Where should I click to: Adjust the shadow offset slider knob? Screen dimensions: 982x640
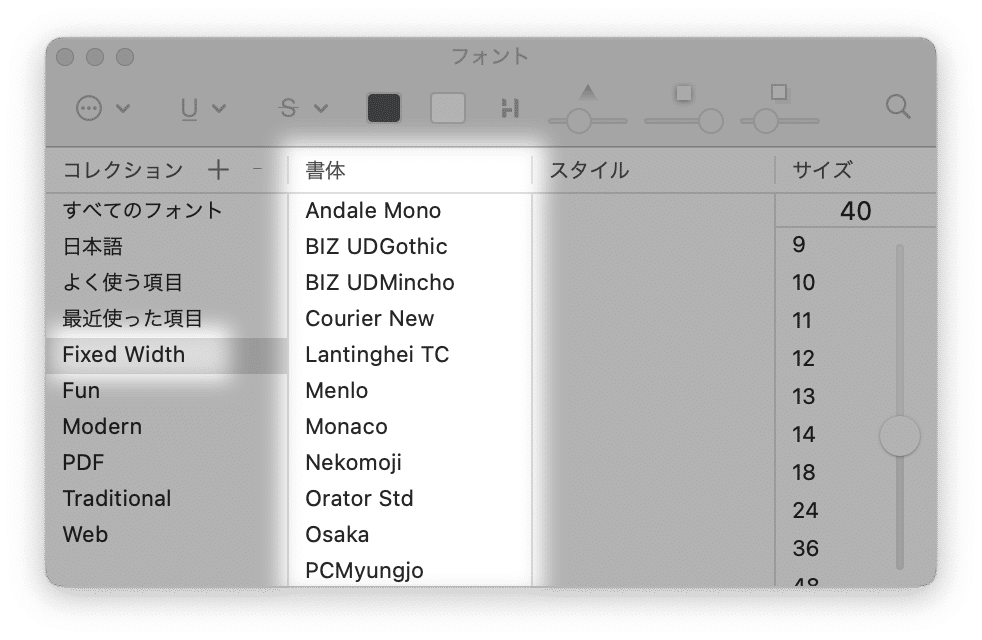click(765, 121)
